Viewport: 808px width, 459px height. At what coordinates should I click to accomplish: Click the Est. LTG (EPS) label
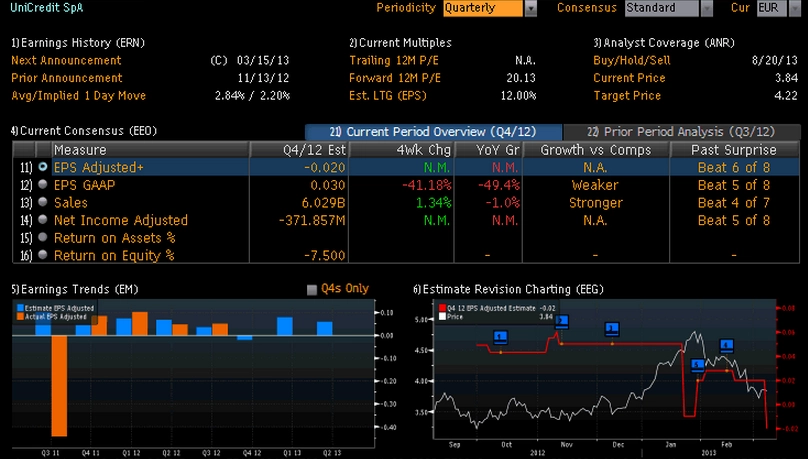(388, 95)
